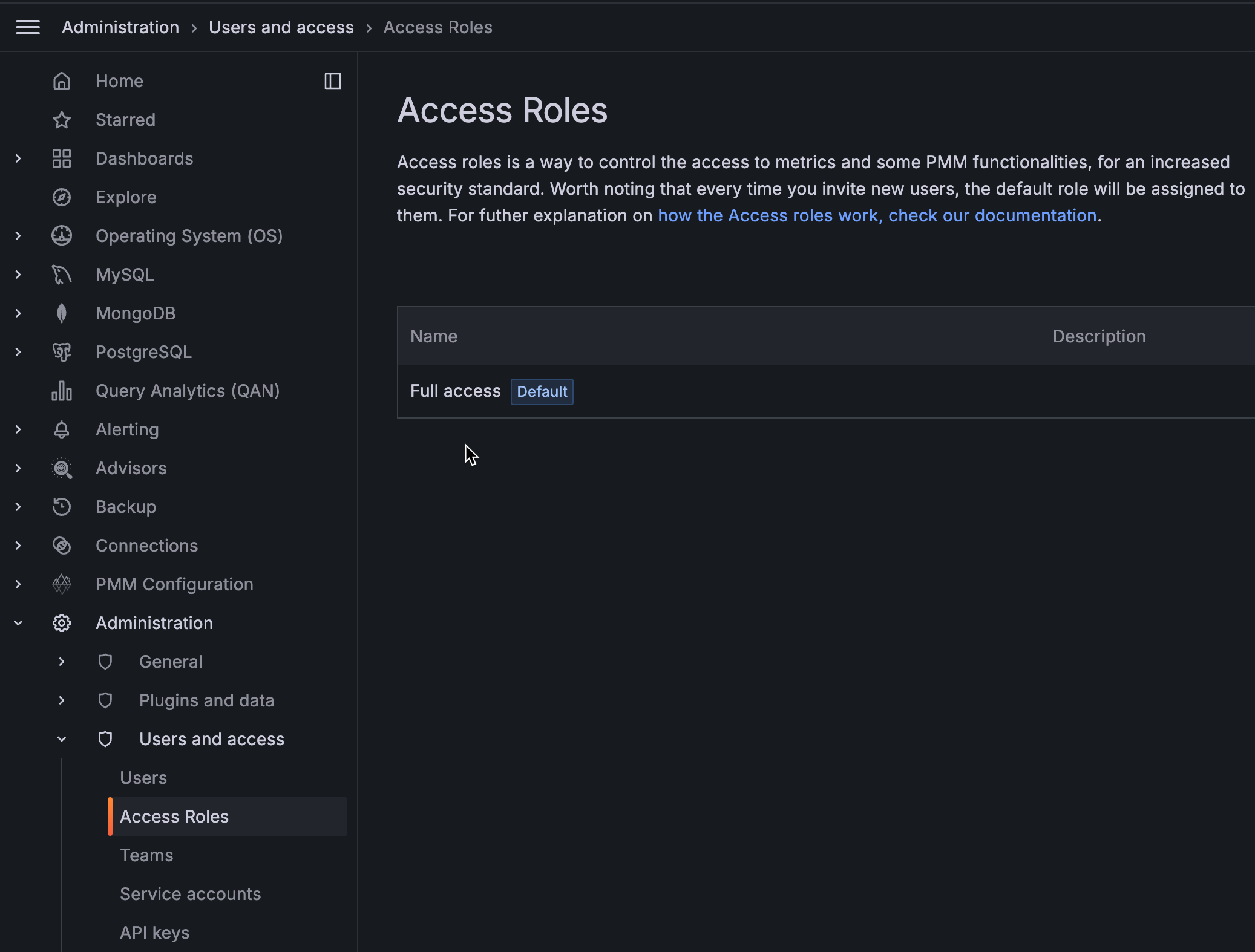Toggle the hamburger menu
The image size is (1255, 952).
point(27,27)
